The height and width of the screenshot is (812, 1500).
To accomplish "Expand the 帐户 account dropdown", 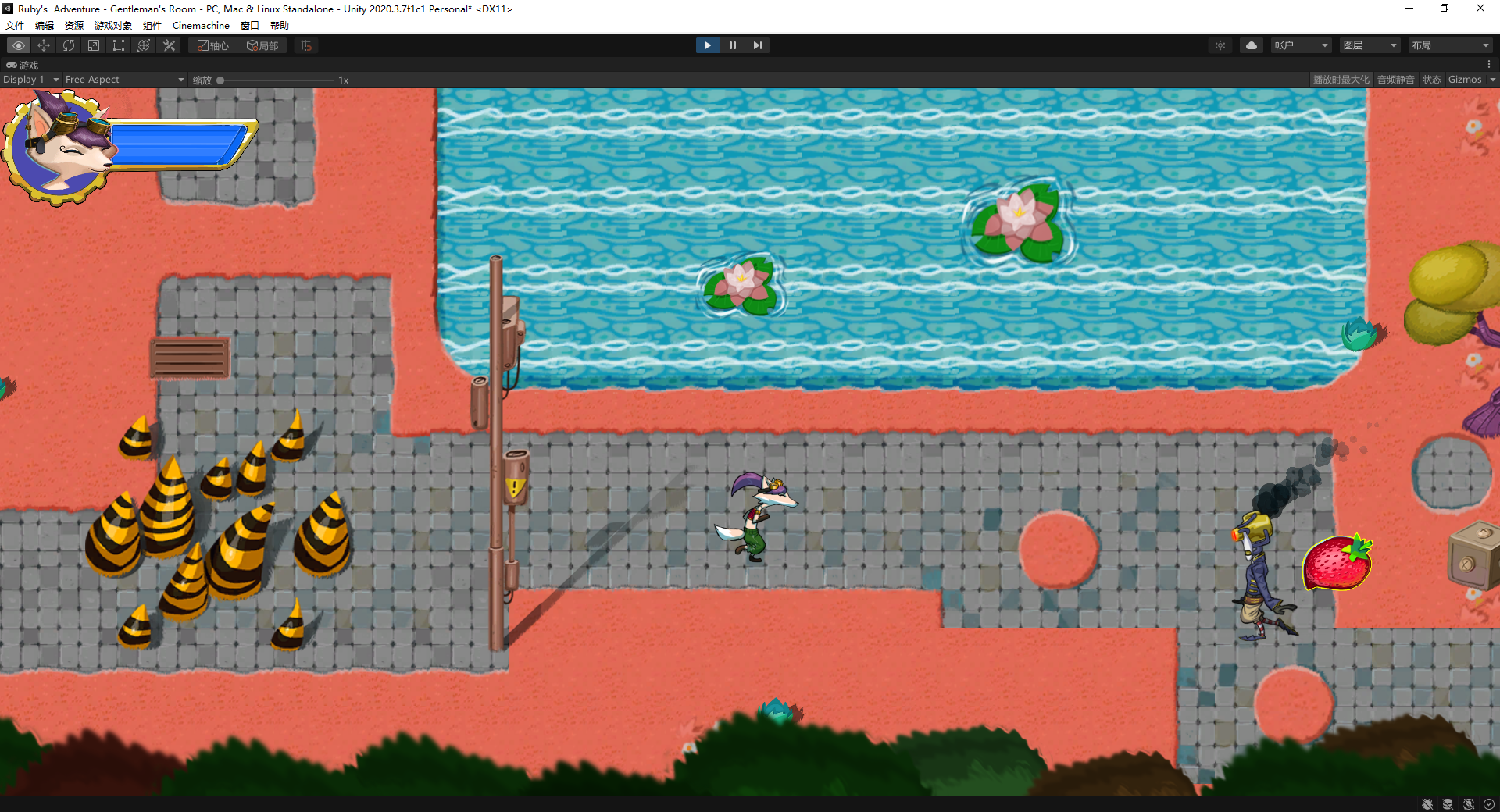I will [1301, 45].
